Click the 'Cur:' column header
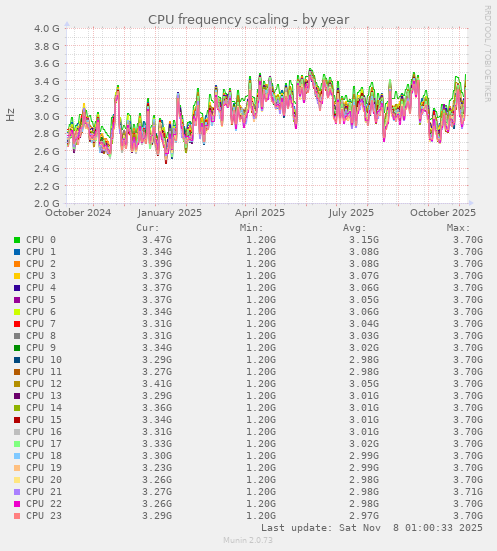This screenshot has width=497, height=551. pos(148,228)
